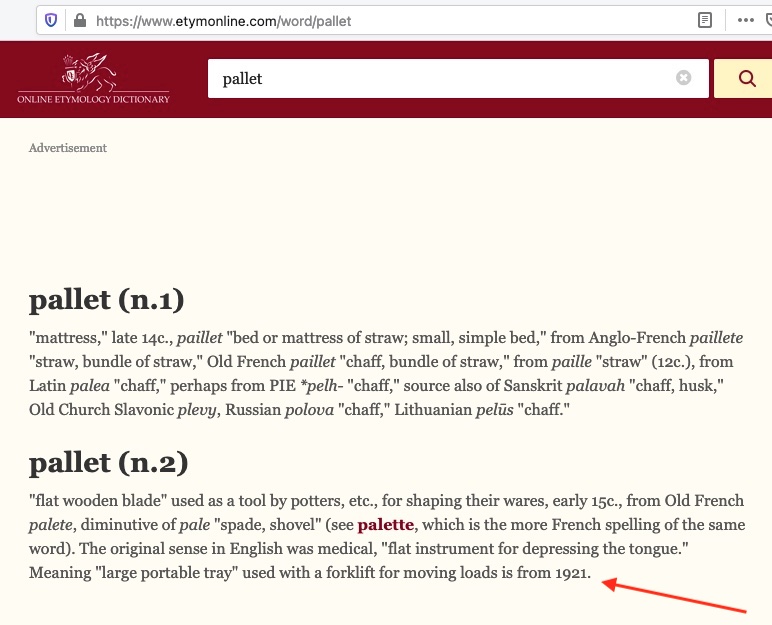Viewport: 772px width, 625px height.
Task: Open the page actions three-dot menu
Action: 745,20
